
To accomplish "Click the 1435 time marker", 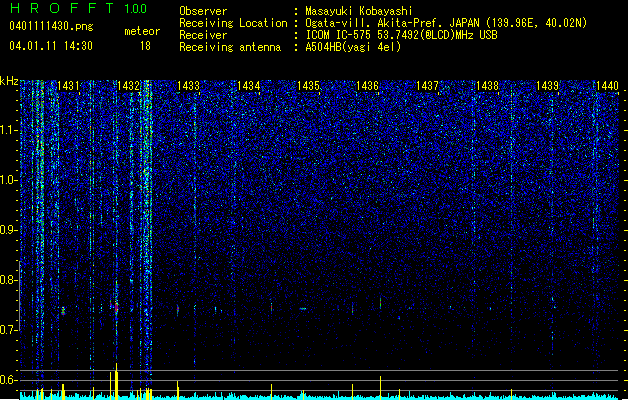I will click(x=308, y=86).
